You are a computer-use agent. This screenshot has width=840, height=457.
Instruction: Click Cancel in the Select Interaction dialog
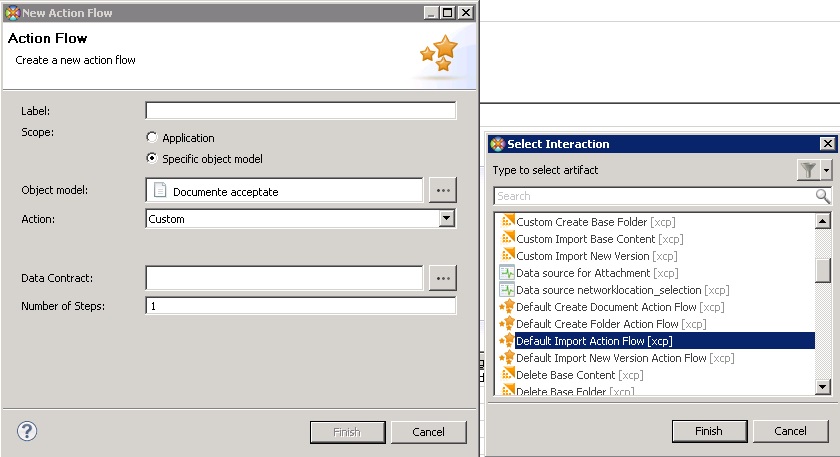point(790,431)
